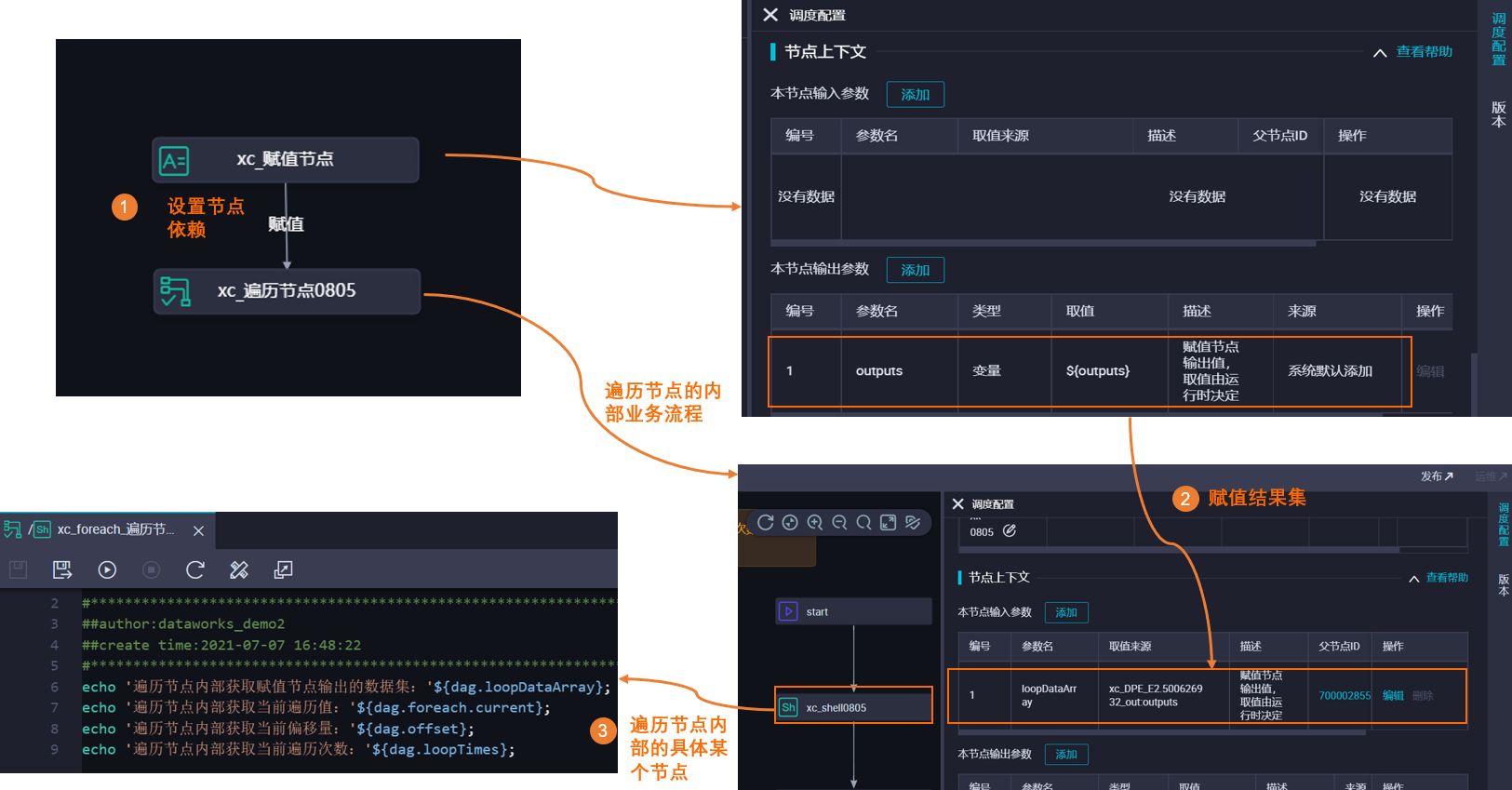Click code line 6 with loopDataArray echo
The image size is (1512, 790).
346,687
